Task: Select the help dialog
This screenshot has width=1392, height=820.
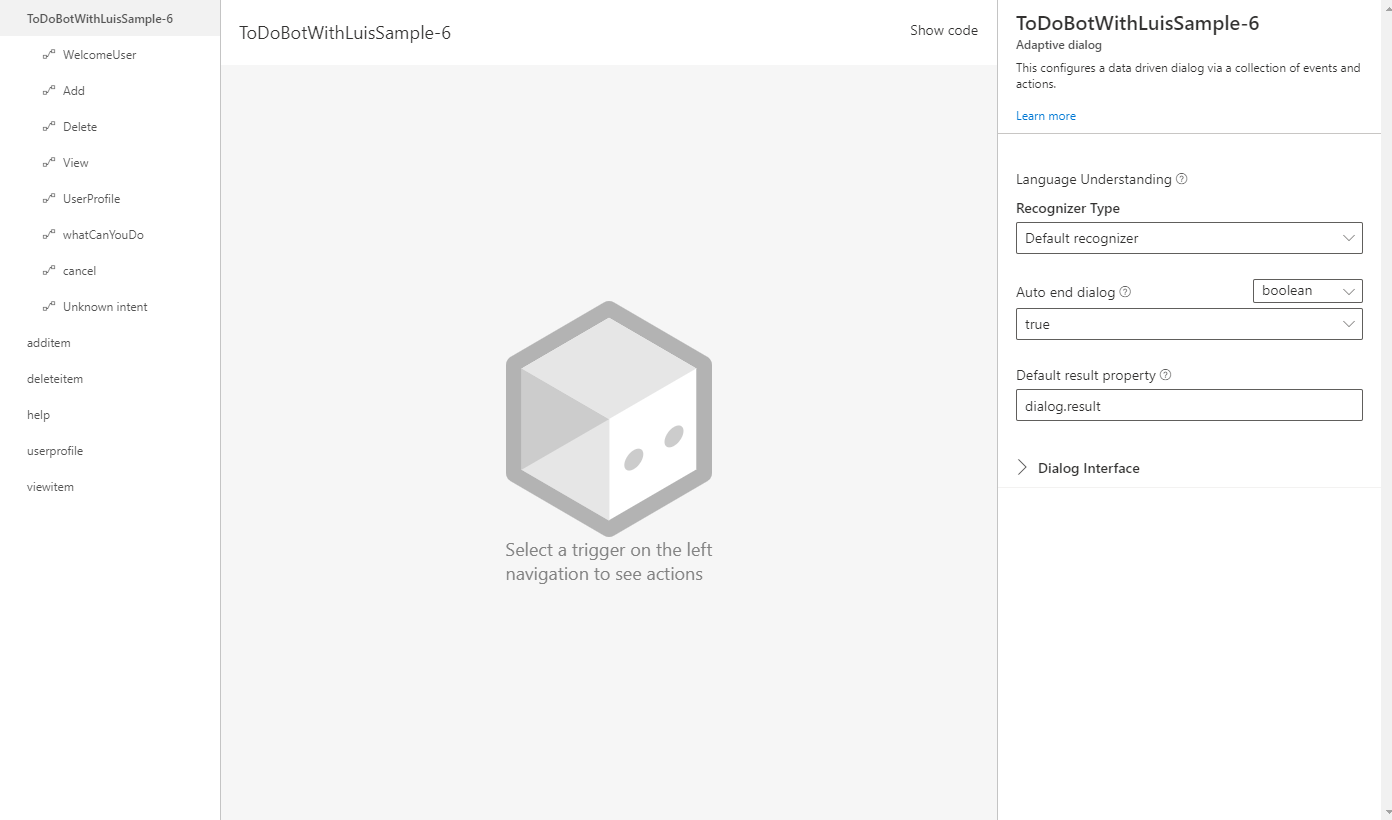Action: (110, 415)
